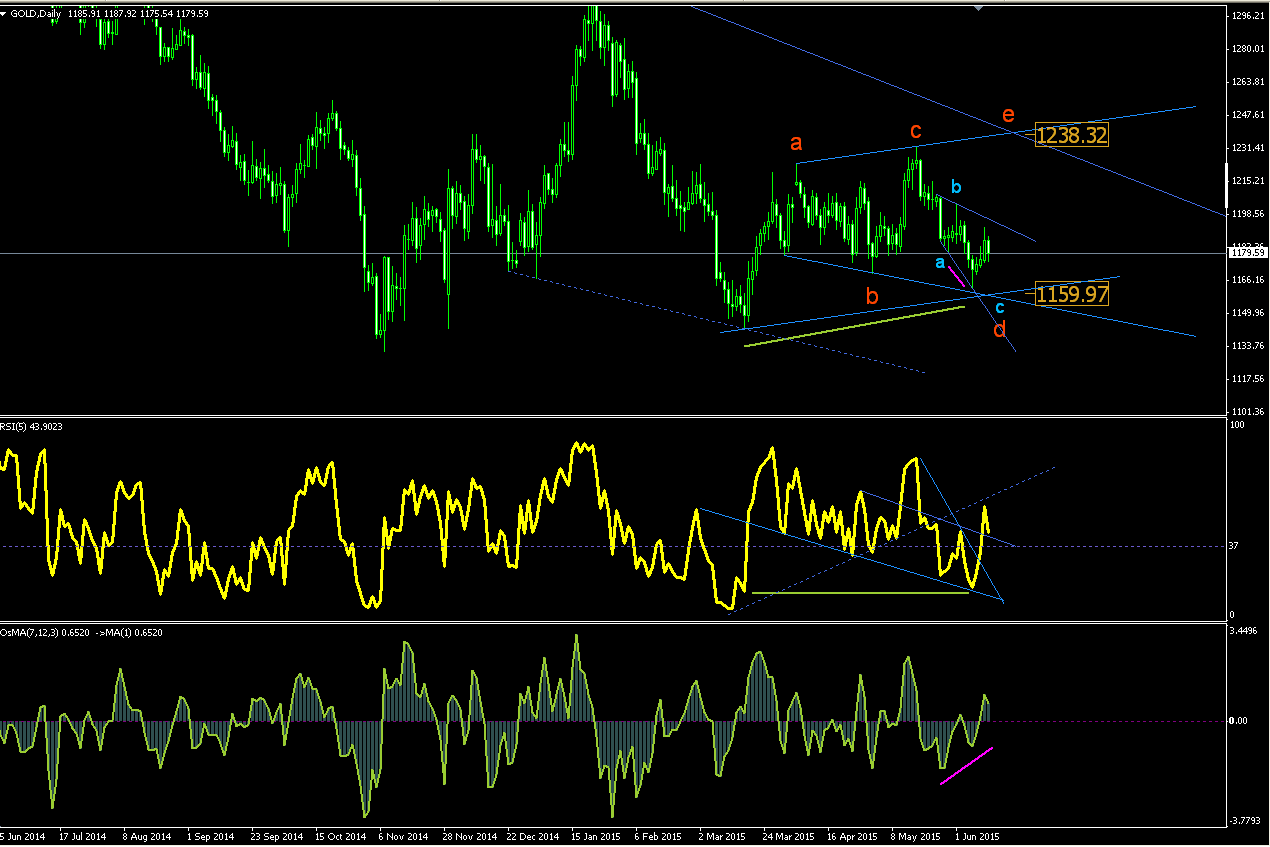Click the 8 May 2015 date label
This screenshot has width=1270, height=847.
click(917, 836)
